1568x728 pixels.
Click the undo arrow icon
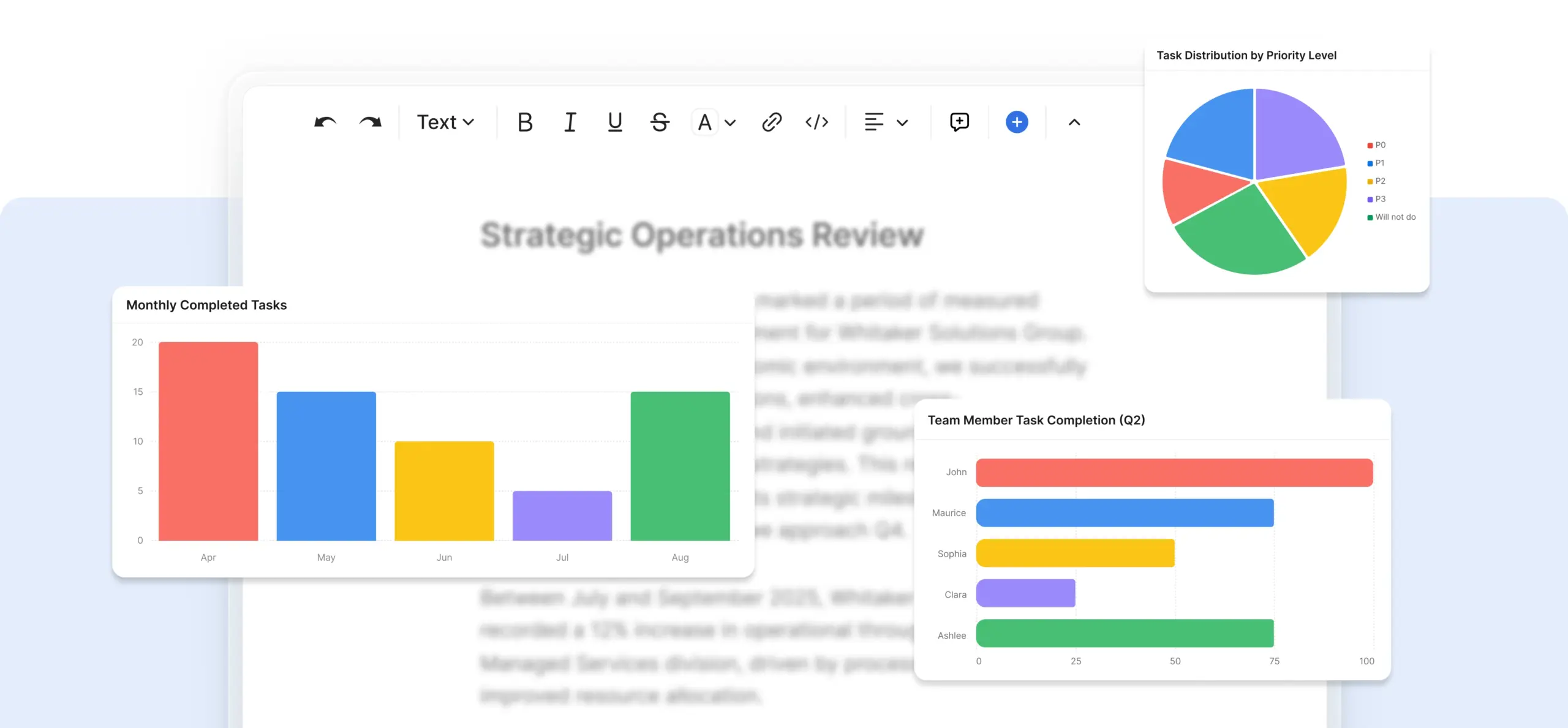click(325, 122)
